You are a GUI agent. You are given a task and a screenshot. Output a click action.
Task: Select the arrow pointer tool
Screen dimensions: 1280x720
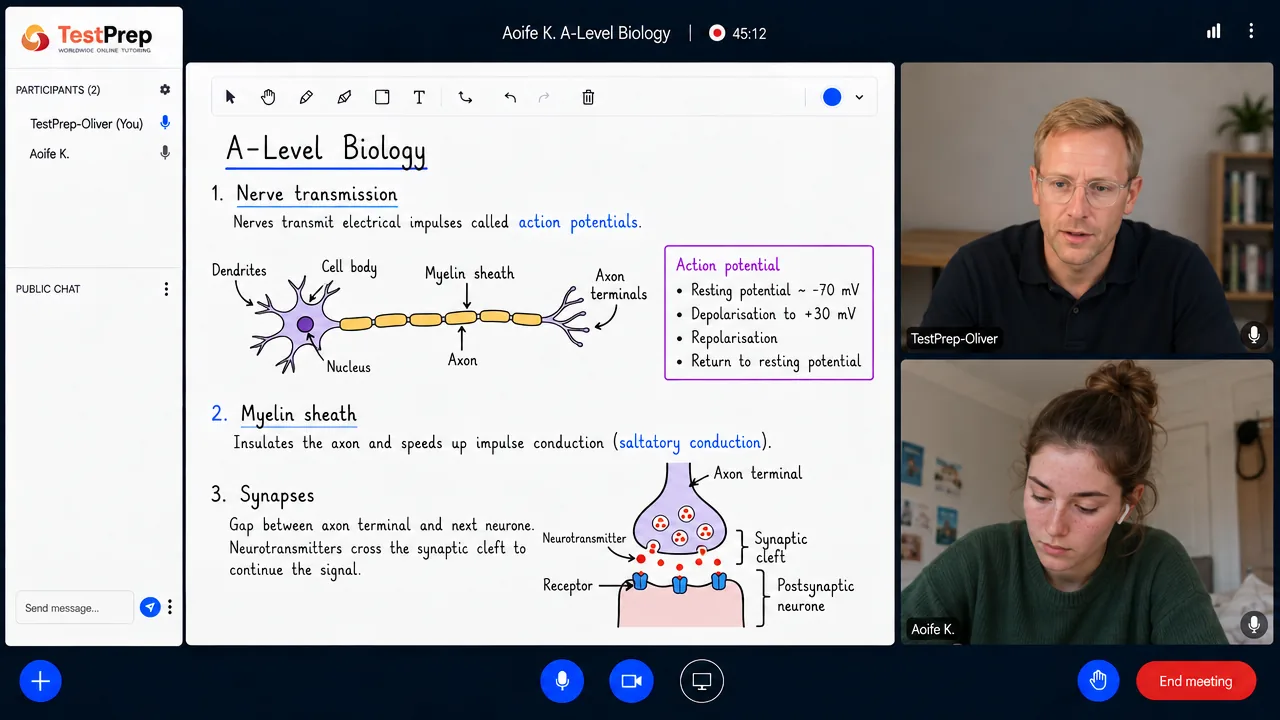pos(231,97)
